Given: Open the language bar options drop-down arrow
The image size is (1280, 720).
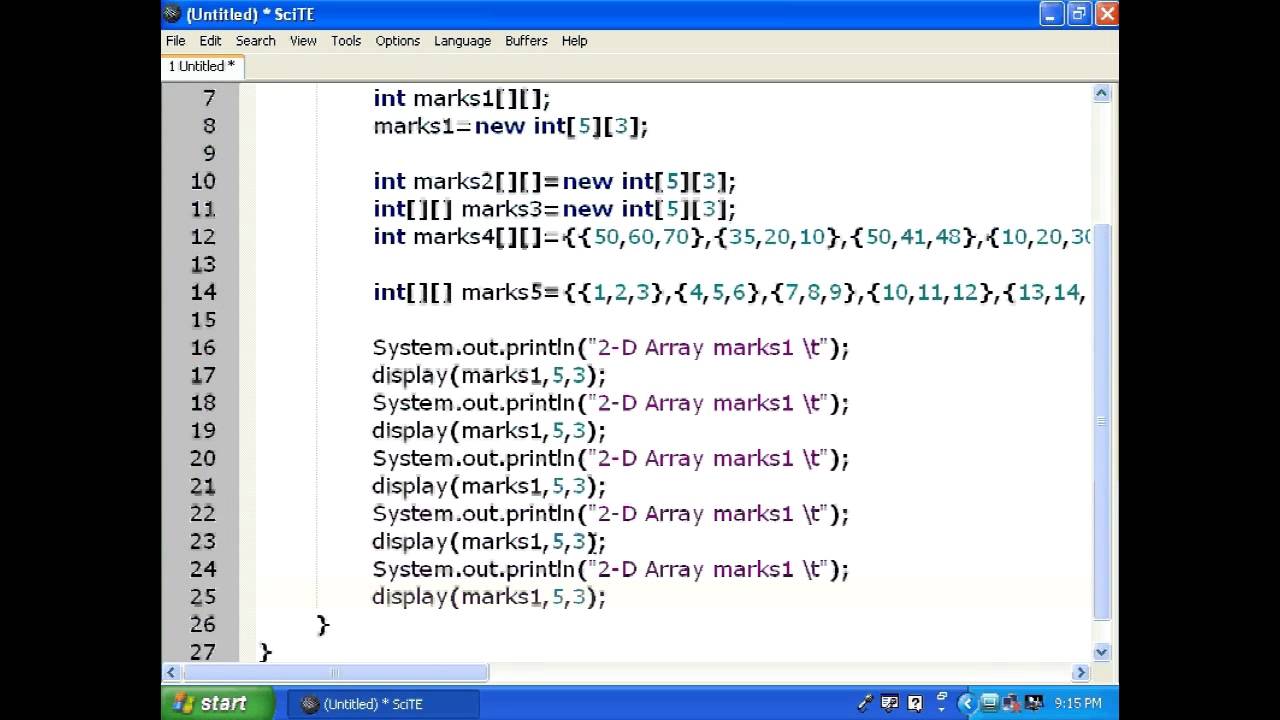Looking at the screenshot, I should tap(942, 711).
